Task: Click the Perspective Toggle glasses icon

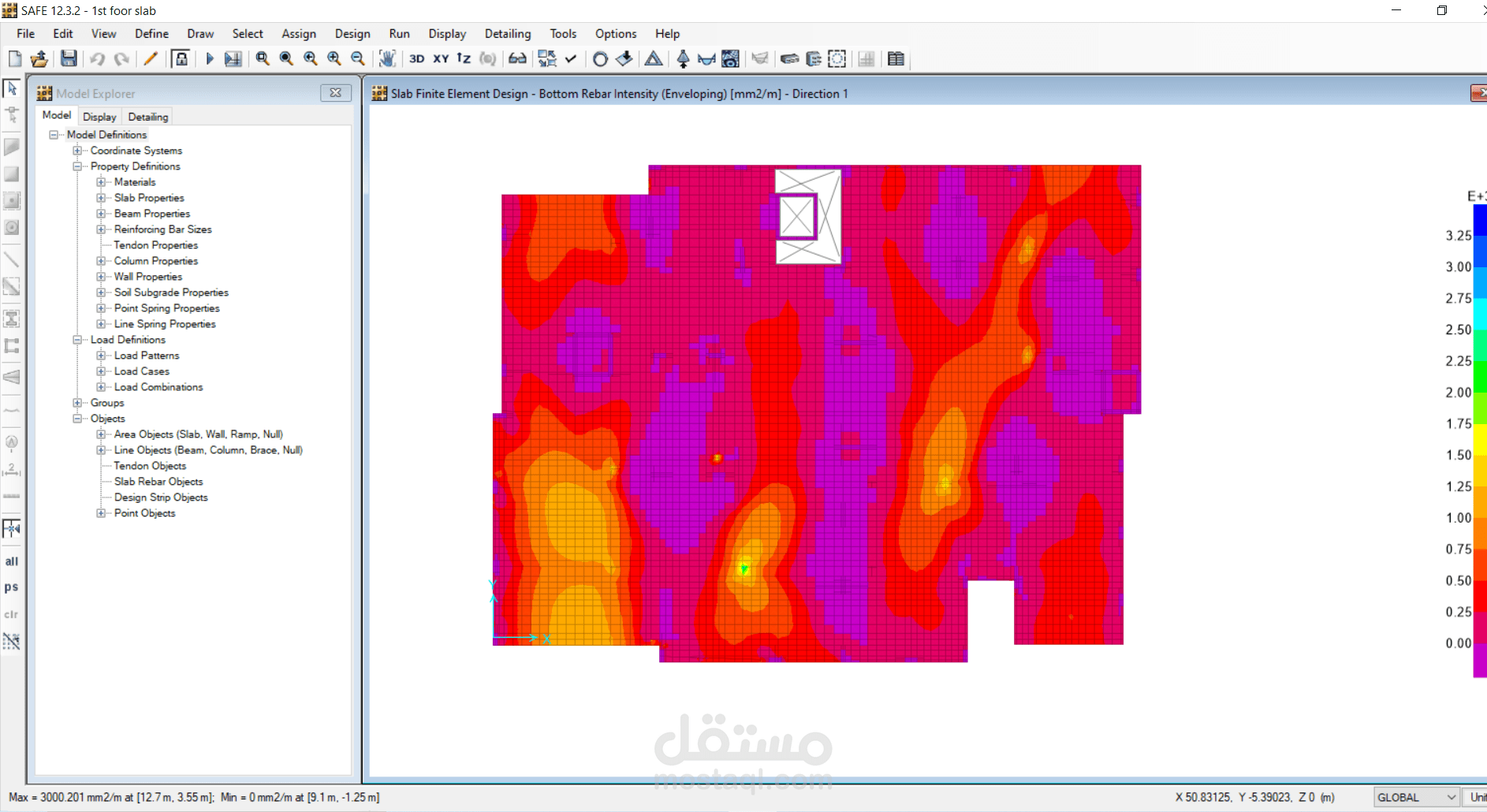Action: [x=517, y=59]
